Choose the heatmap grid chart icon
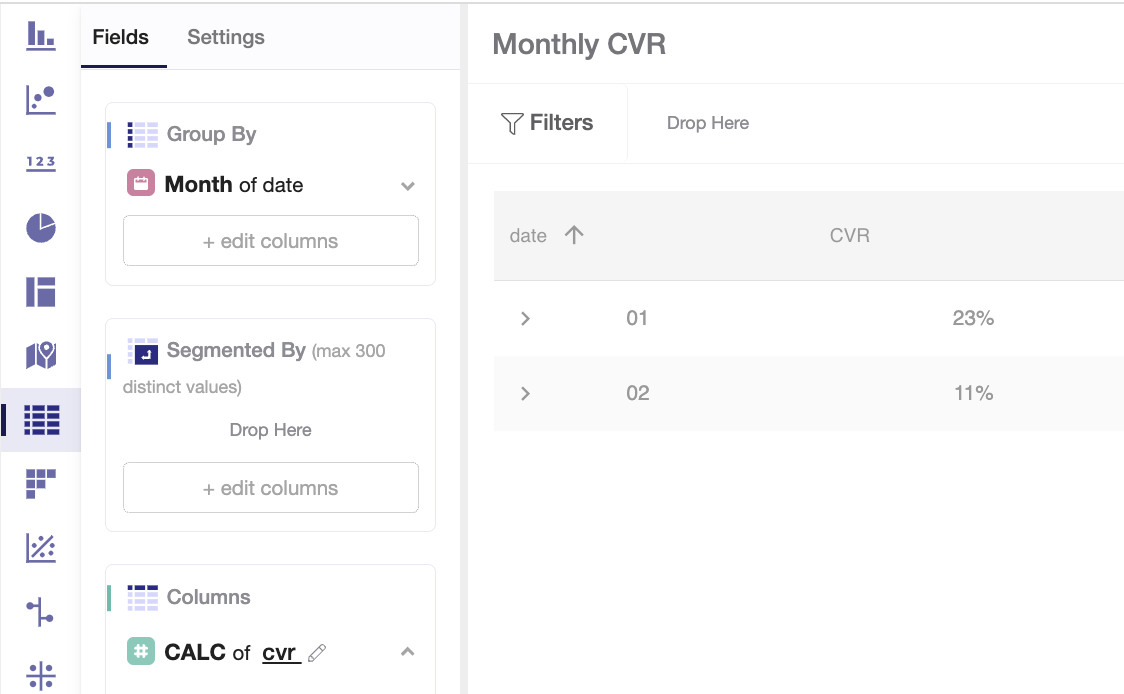The height and width of the screenshot is (694, 1124). (41, 484)
